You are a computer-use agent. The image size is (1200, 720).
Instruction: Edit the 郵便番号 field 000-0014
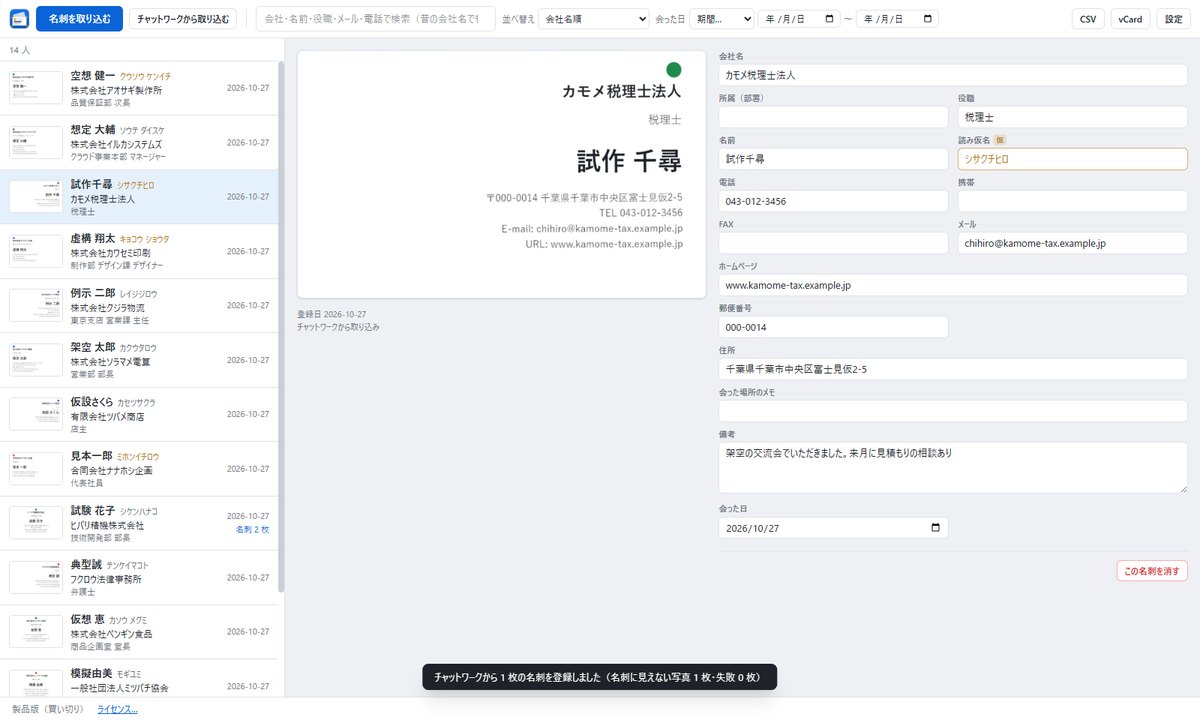pyautogui.click(x=833, y=327)
